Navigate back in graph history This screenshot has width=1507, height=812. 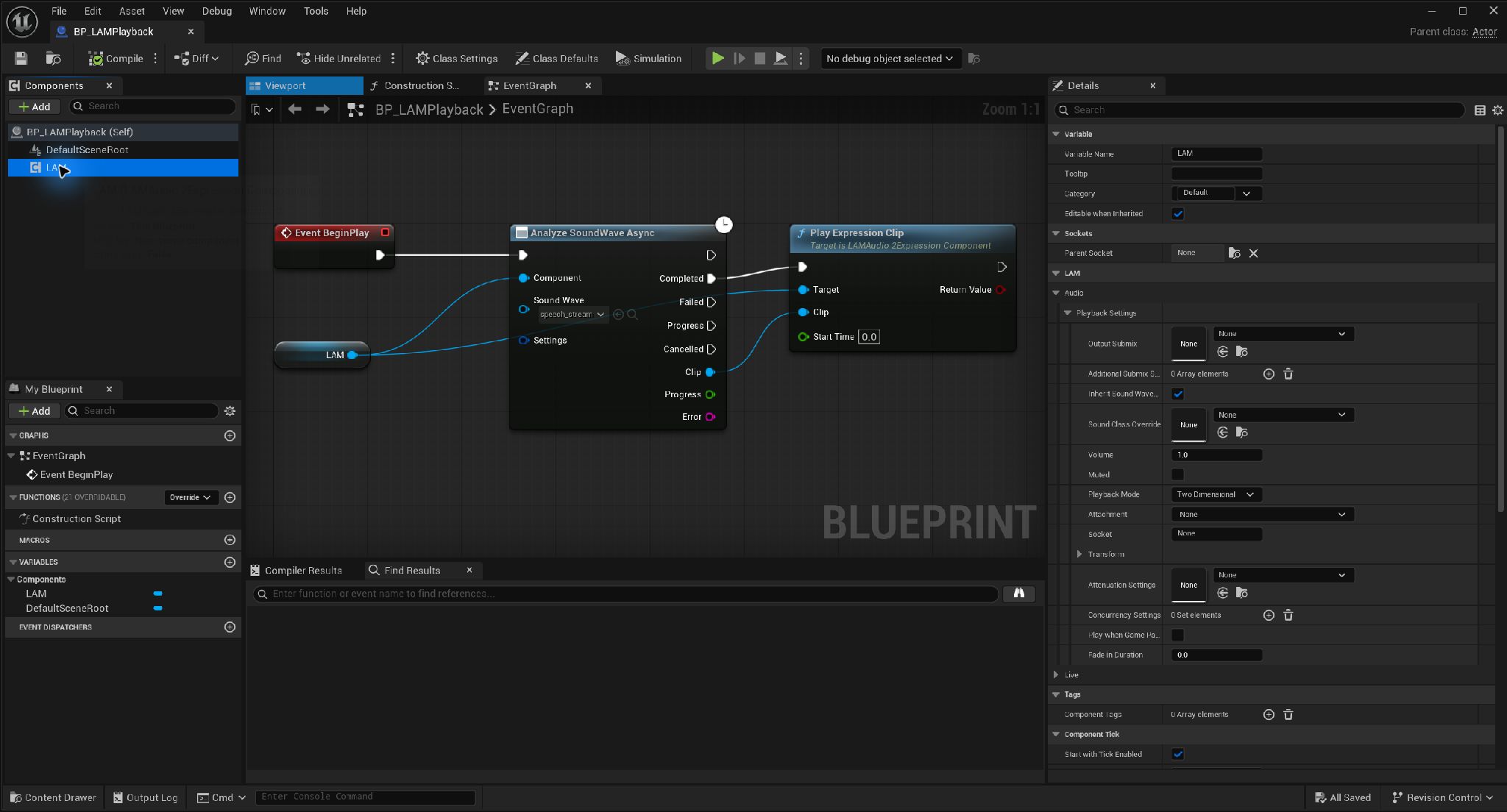295,109
